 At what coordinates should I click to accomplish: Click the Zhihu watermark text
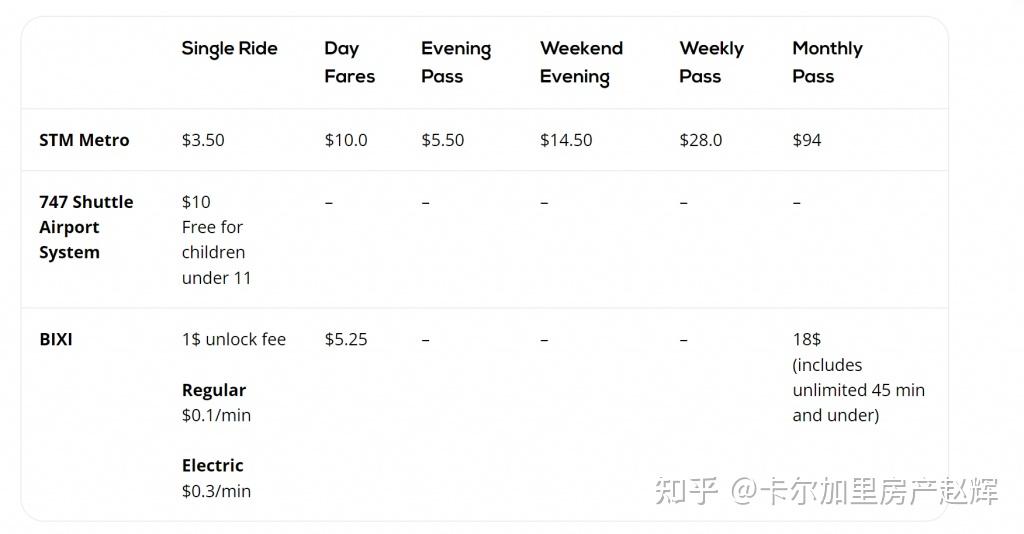point(826,491)
